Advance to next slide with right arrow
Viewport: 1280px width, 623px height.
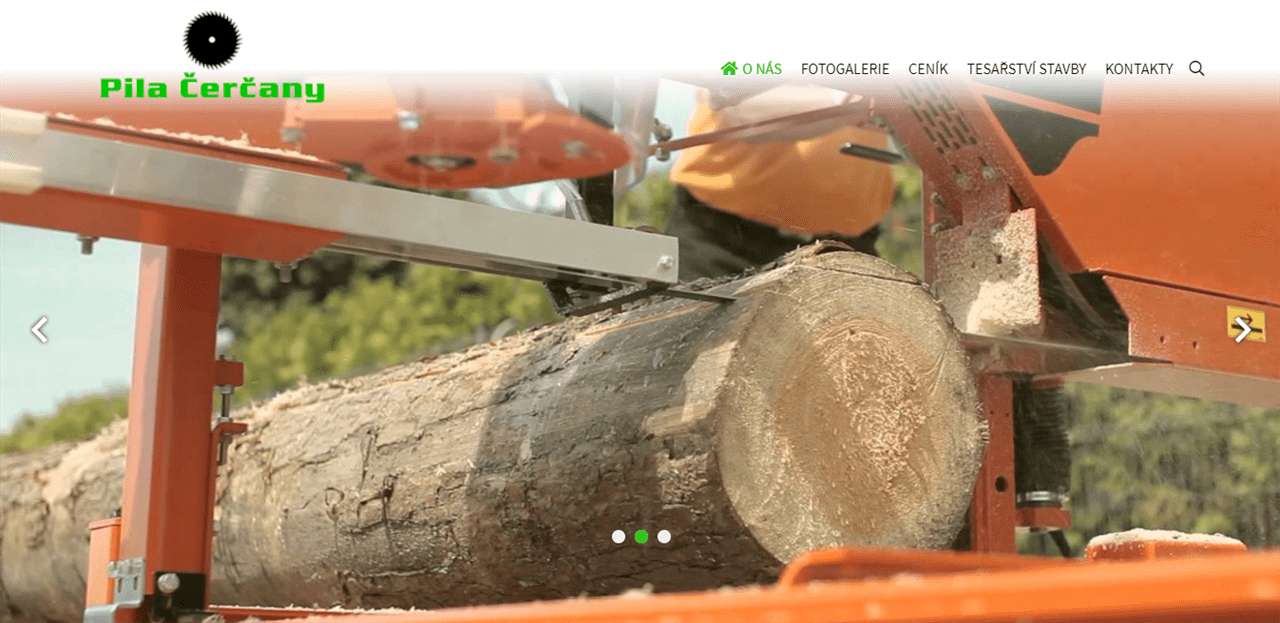(1242, 330)
